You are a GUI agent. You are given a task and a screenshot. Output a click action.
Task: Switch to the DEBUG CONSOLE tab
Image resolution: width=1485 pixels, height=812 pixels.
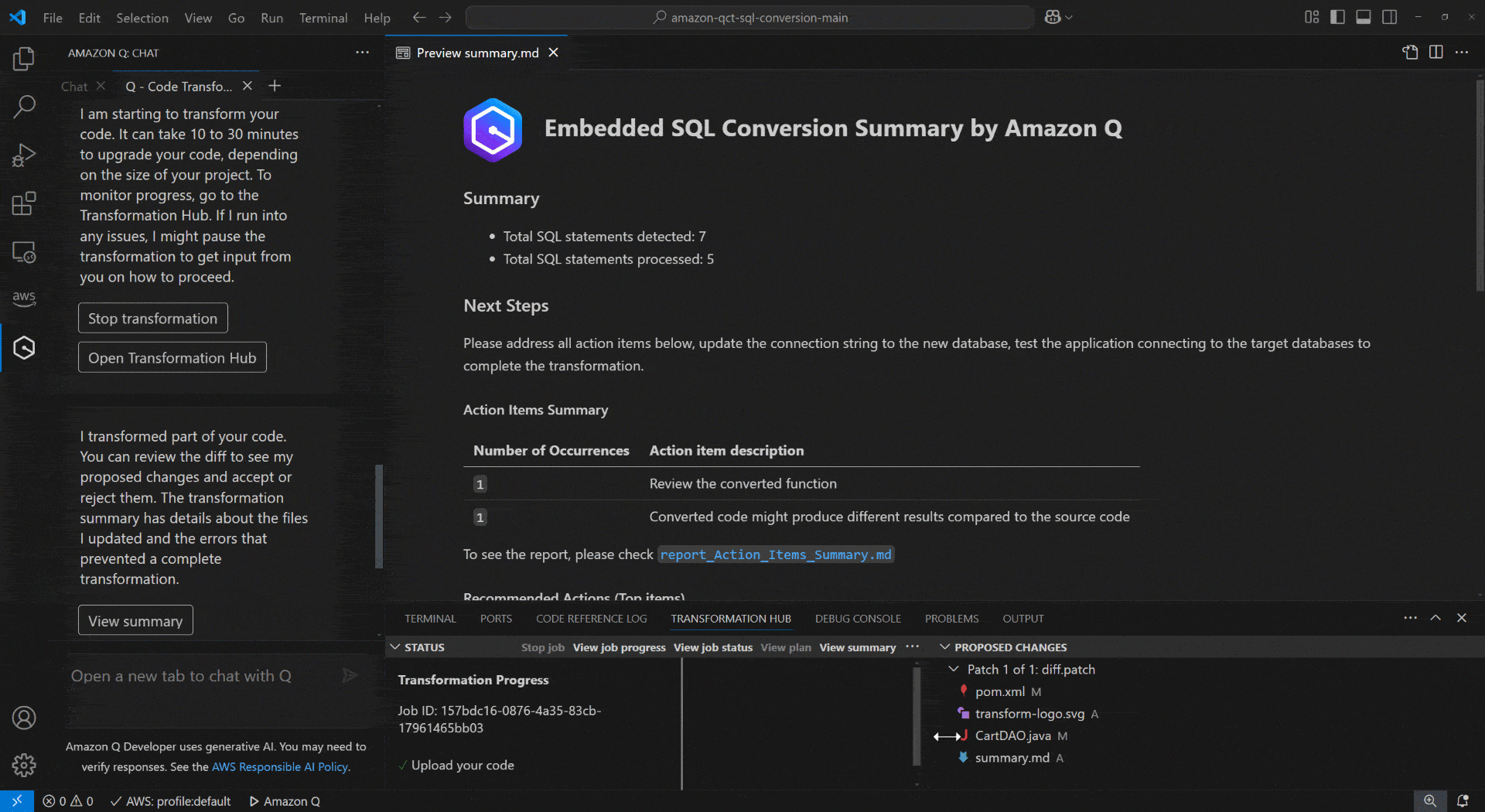point(858,618)
